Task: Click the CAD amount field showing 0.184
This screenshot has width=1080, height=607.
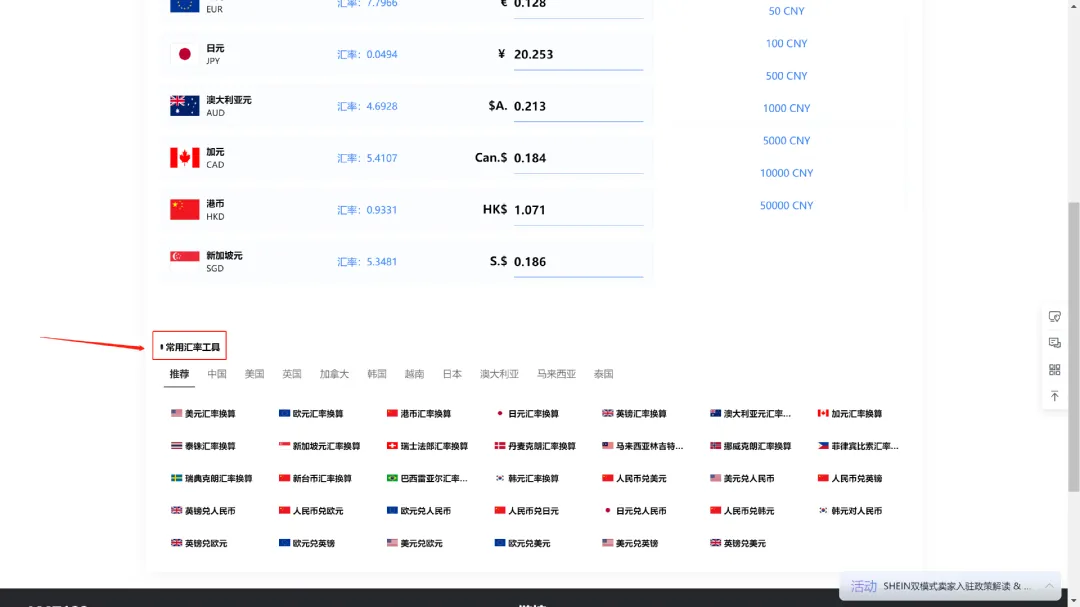Action: point(579,158)
